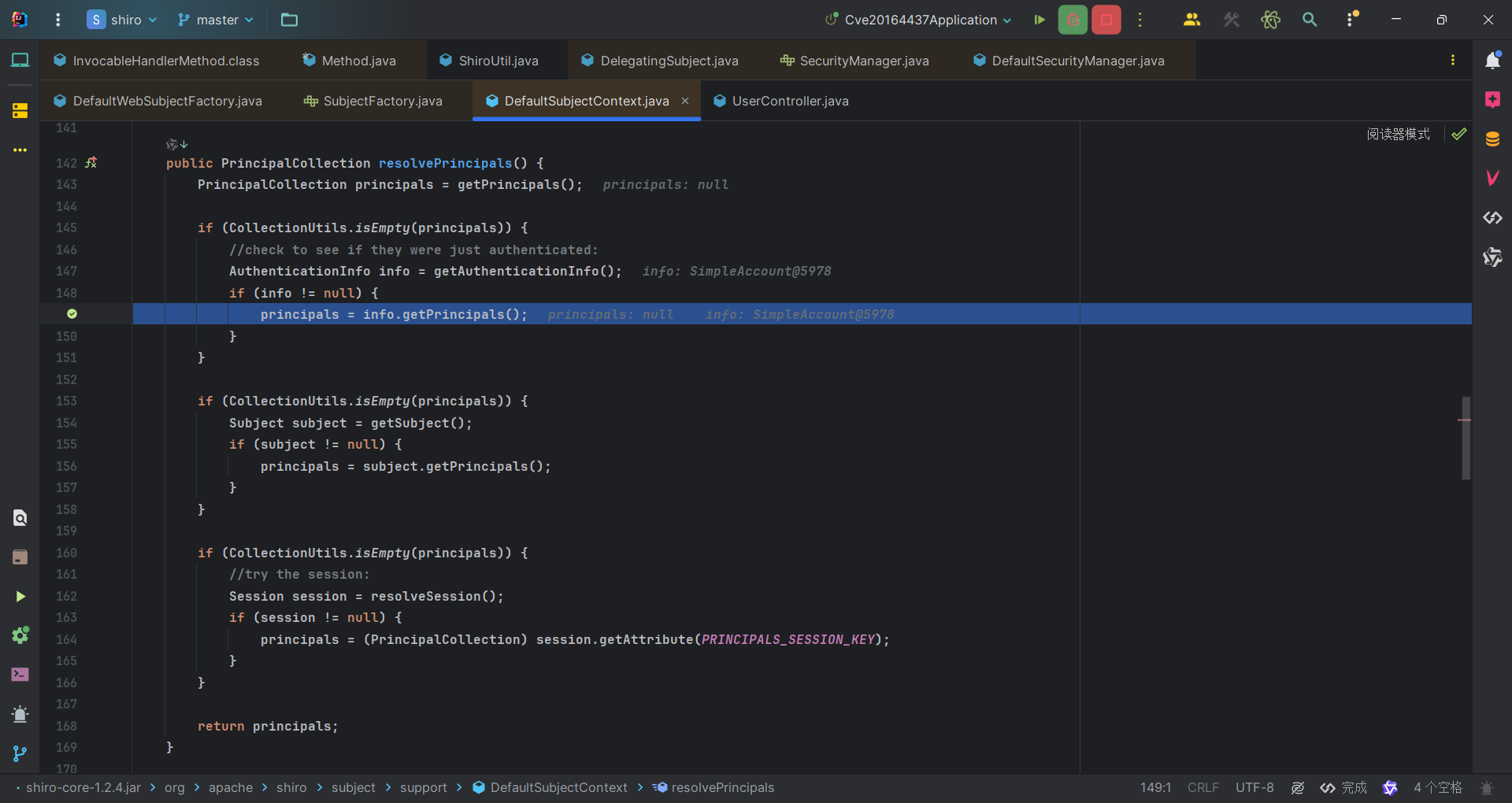Open the Find tool window icon
The image size is (1512, 803).
click(20, 518)
